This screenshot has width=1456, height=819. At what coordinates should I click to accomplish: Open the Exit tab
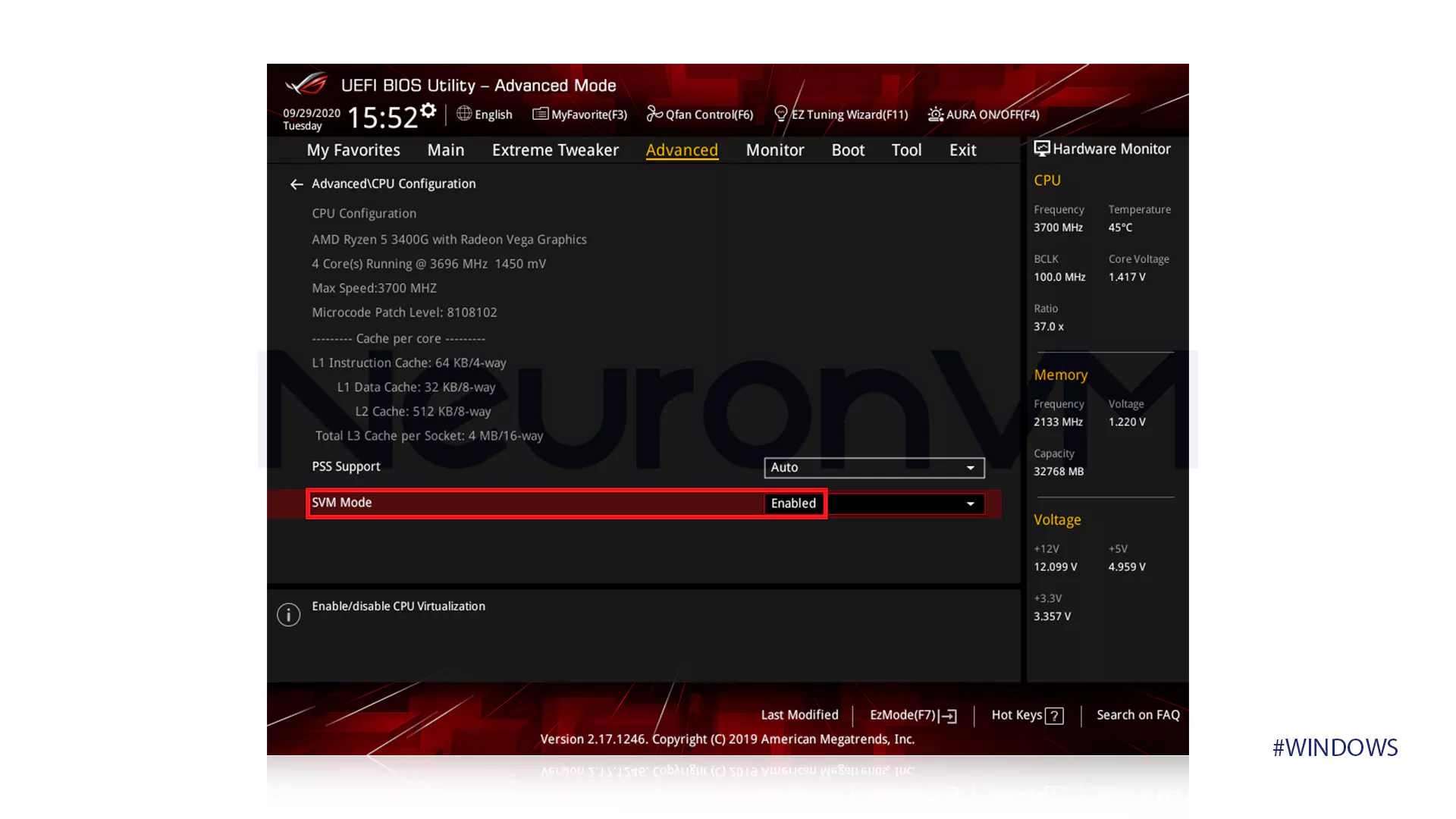963,150
